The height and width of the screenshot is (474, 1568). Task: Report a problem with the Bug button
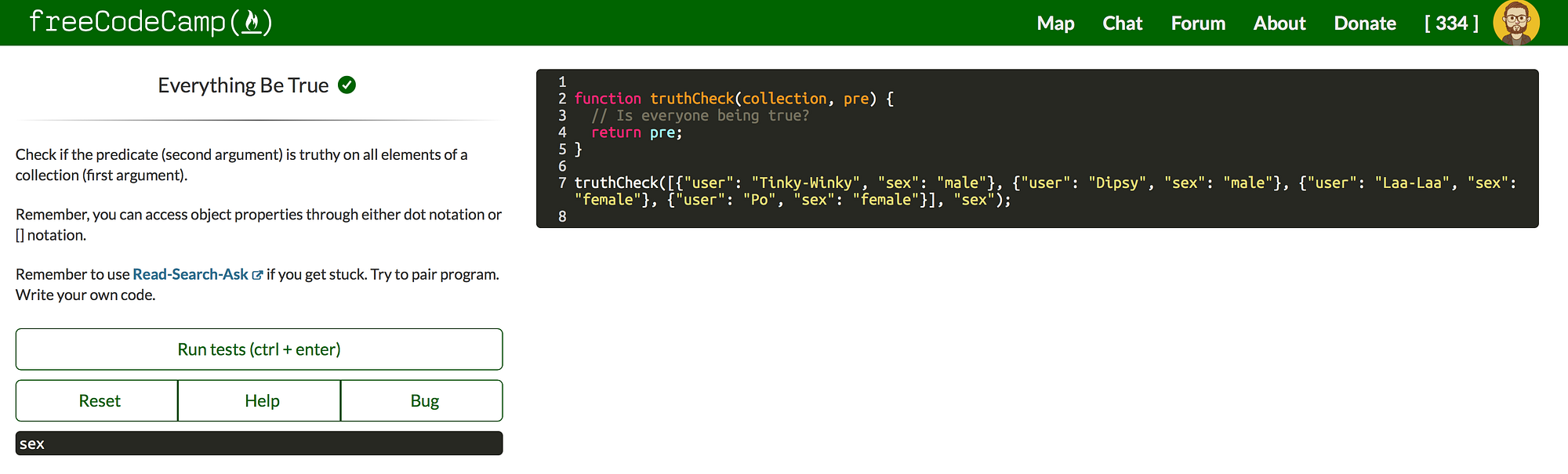point(422,400)
